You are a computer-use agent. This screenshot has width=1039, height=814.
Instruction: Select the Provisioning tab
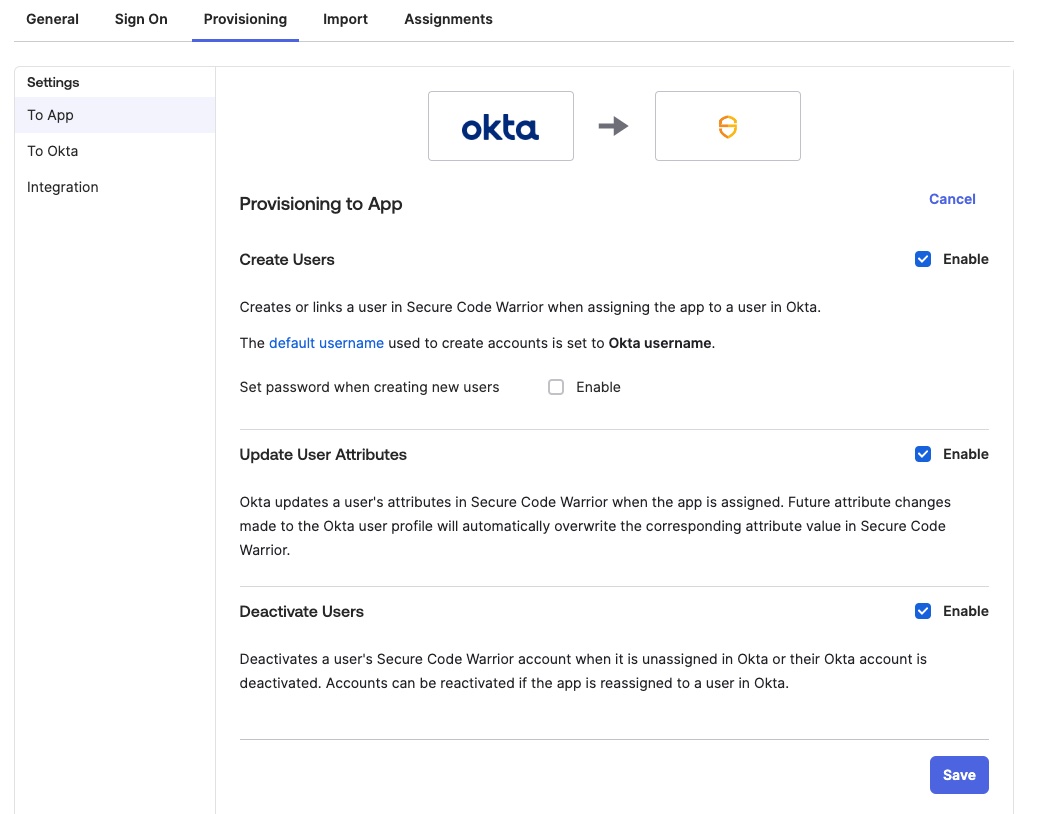tap(245, 19)
